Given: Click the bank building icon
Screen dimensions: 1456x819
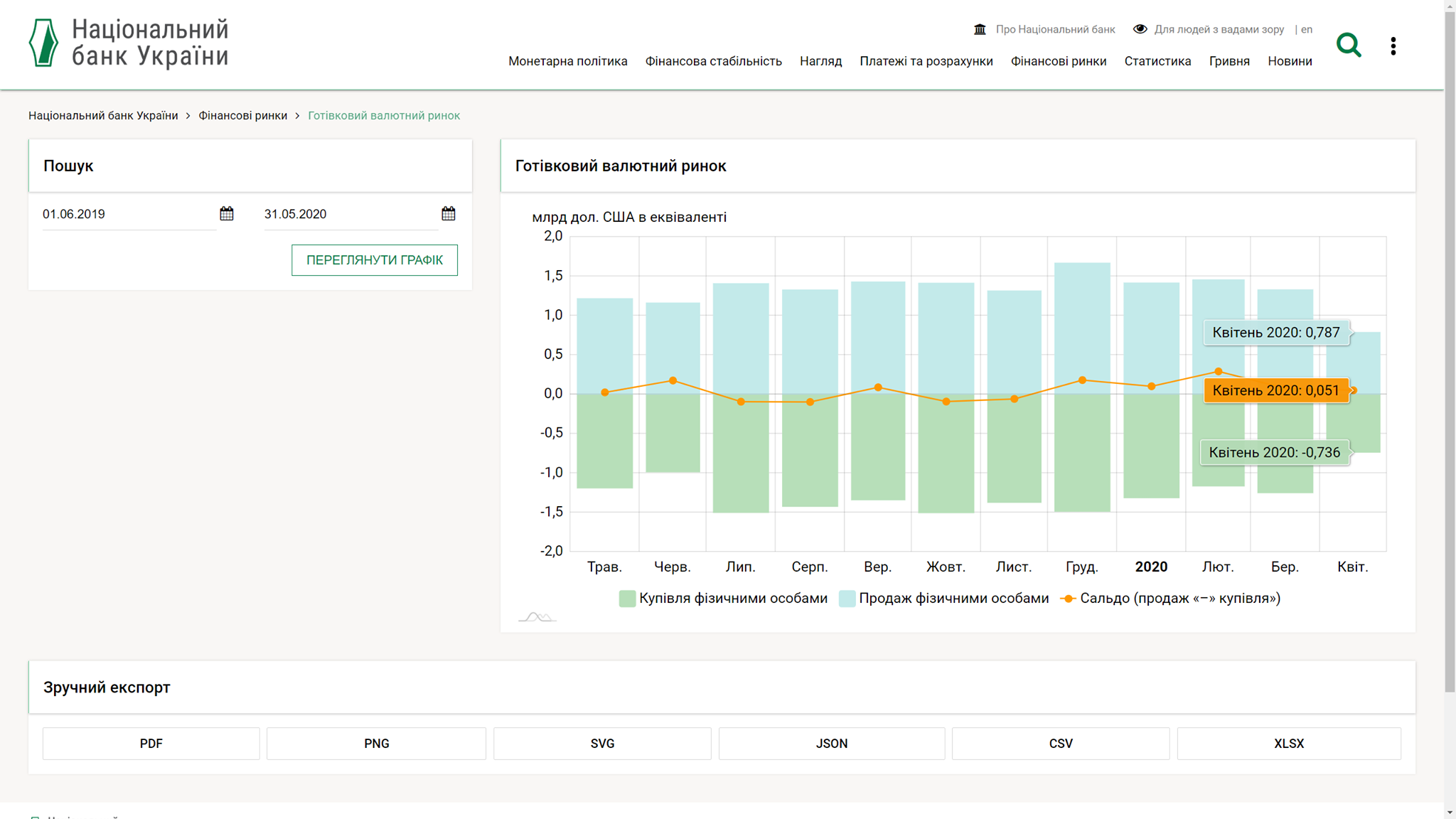Looking at the screenshot, I should (x=980, y=29).
